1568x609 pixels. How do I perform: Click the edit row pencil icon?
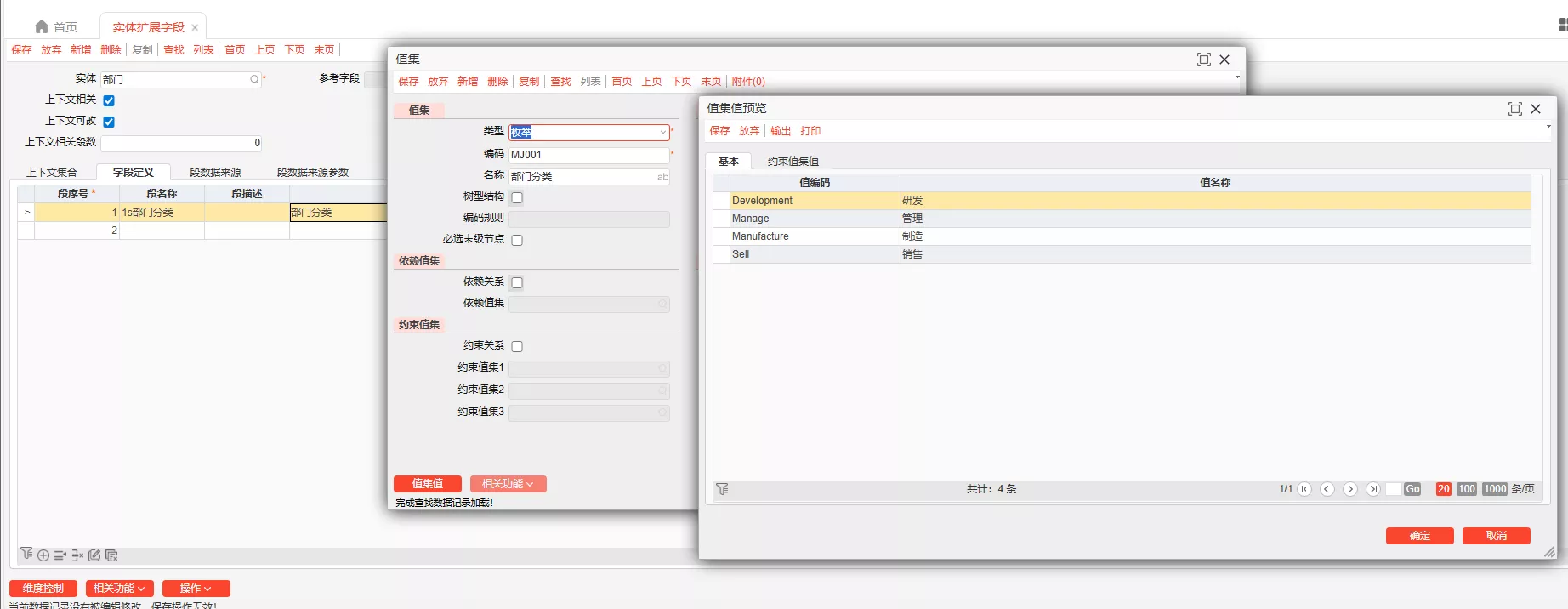(94, 555)
